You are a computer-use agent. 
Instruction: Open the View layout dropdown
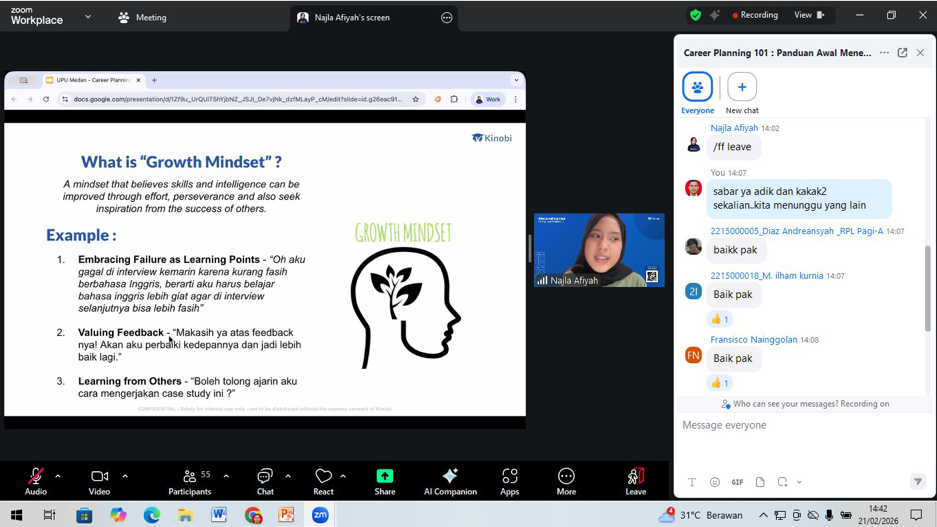[x=808, y=16]
